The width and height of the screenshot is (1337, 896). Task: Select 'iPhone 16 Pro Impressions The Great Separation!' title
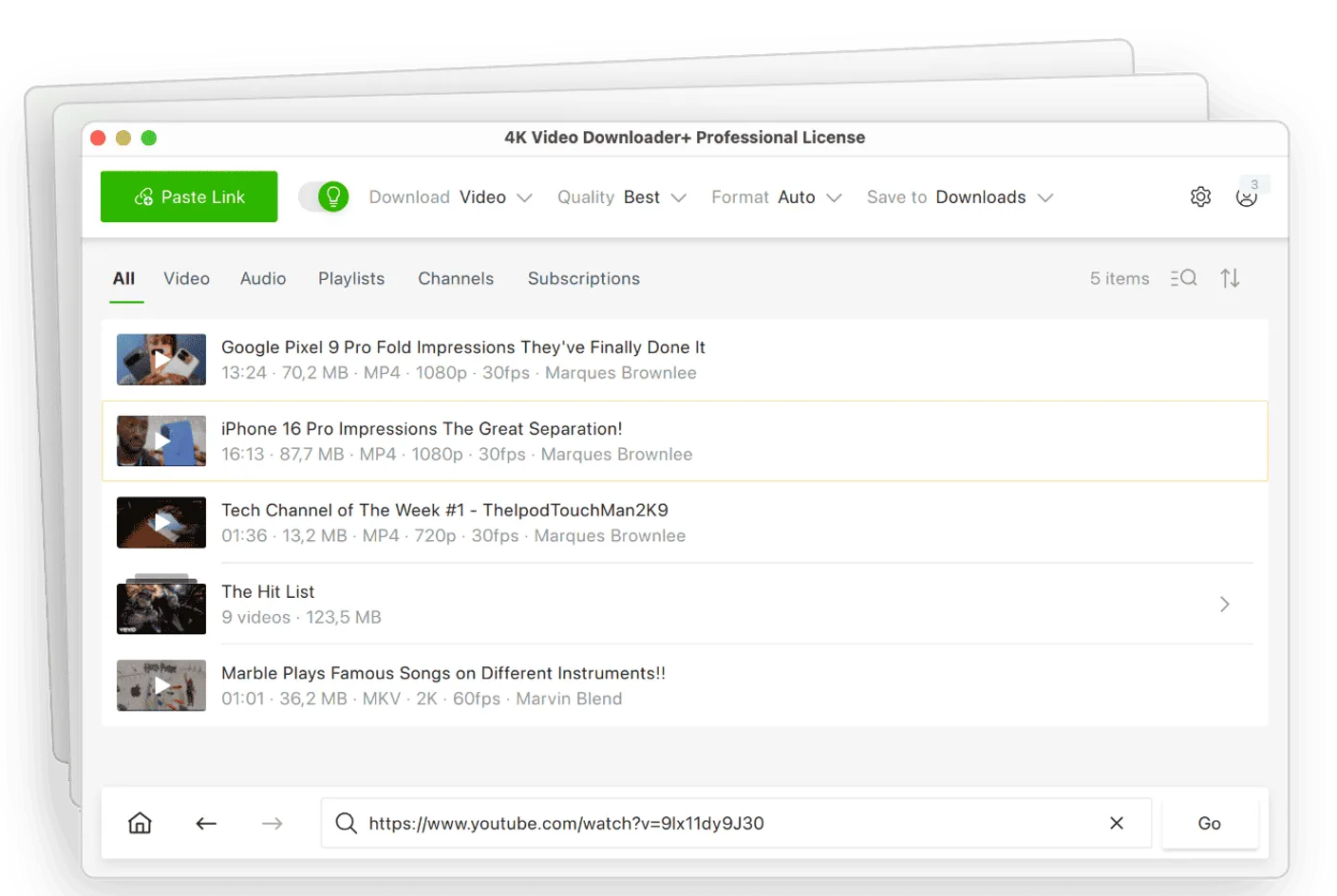click(422, 429)
